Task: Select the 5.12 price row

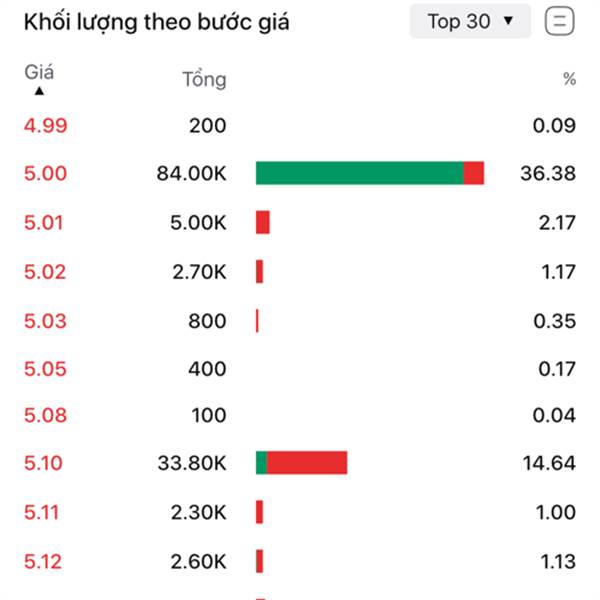Action: tap(300, 562)
